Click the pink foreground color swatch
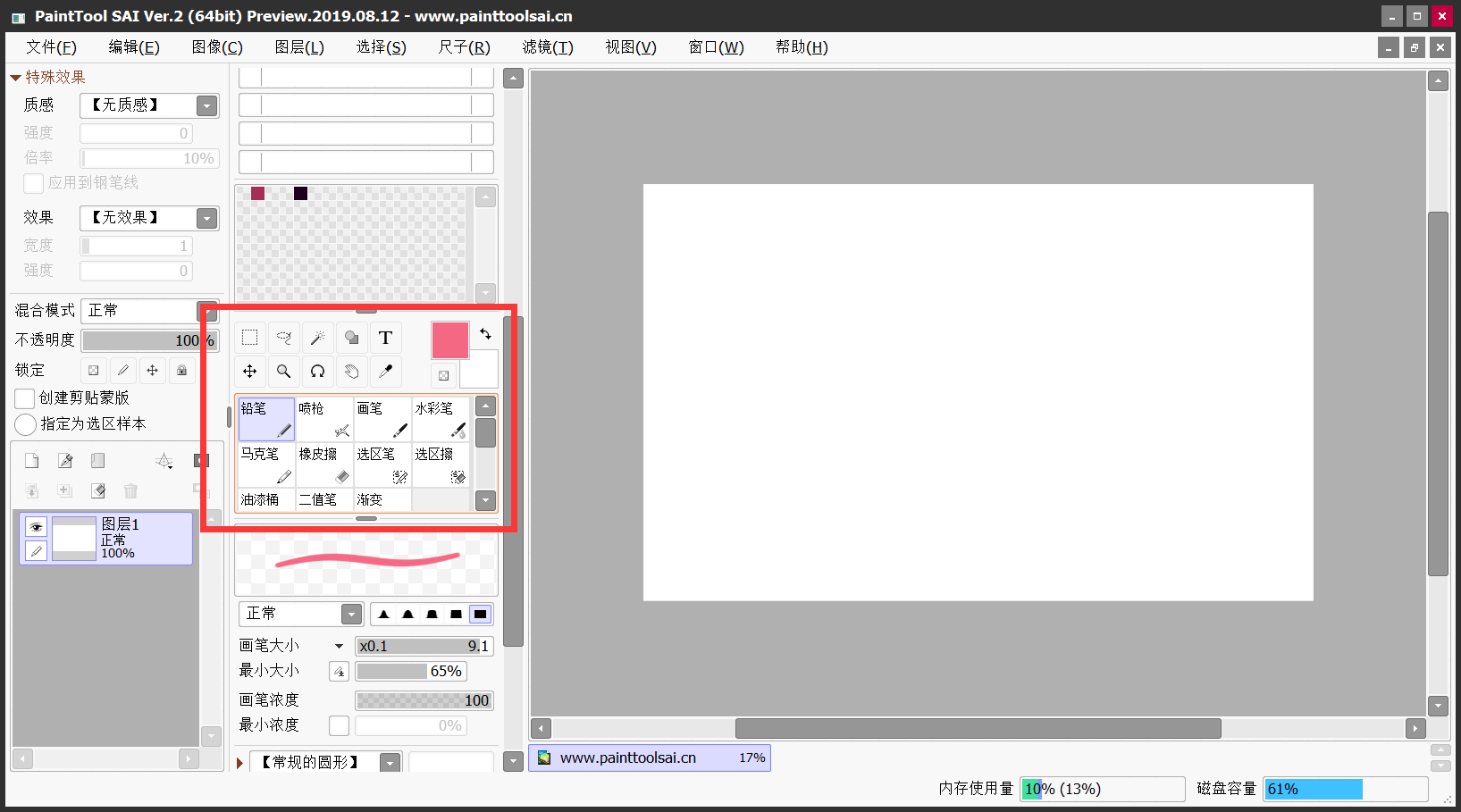Viewport: 1461px width, 812px height. tap(450, 340)
